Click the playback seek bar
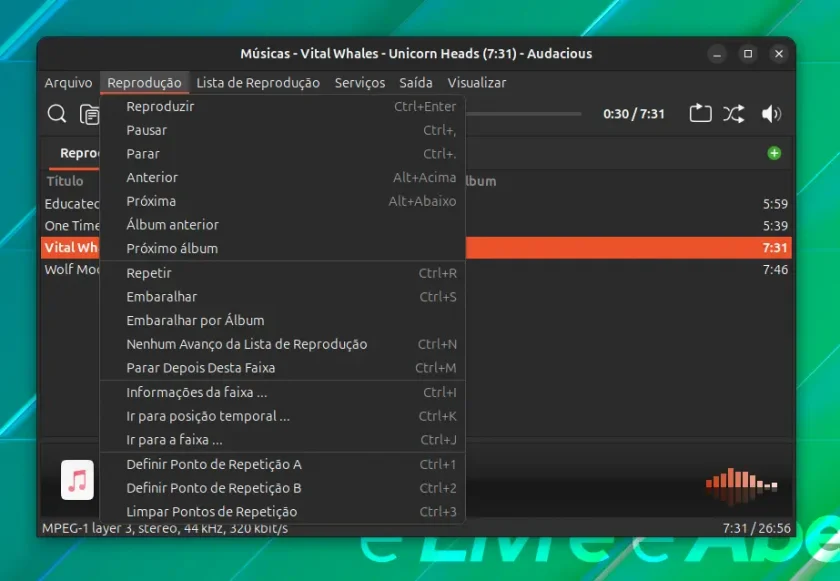840x581 pixels. [x=523, y=114]
